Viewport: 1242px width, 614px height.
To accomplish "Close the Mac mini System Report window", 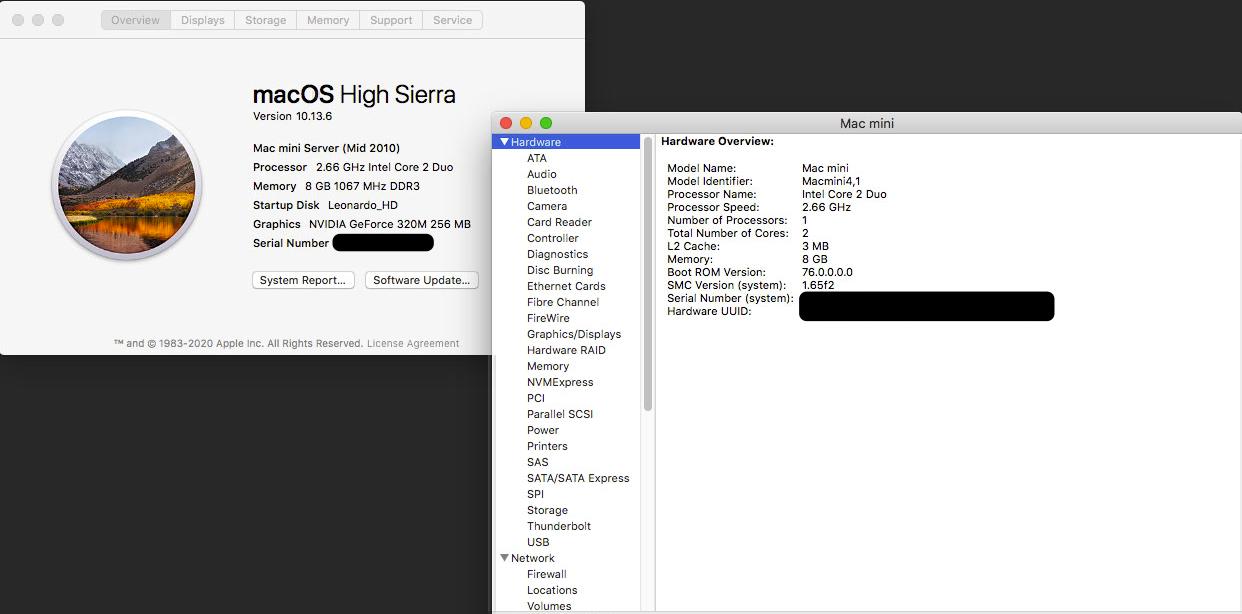I will tap(506, 123).
